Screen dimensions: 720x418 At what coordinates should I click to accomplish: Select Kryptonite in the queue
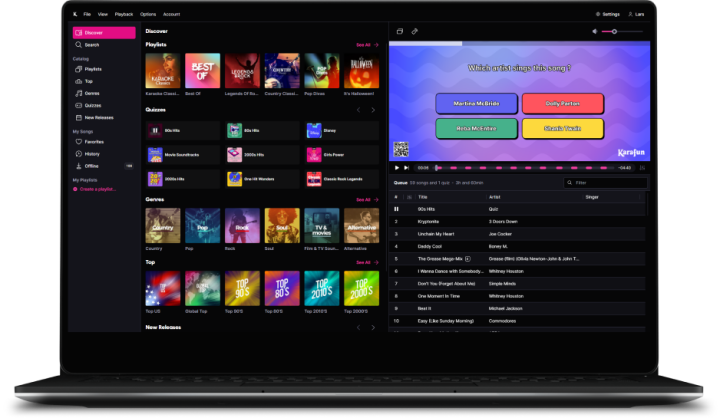pos(517,221)
